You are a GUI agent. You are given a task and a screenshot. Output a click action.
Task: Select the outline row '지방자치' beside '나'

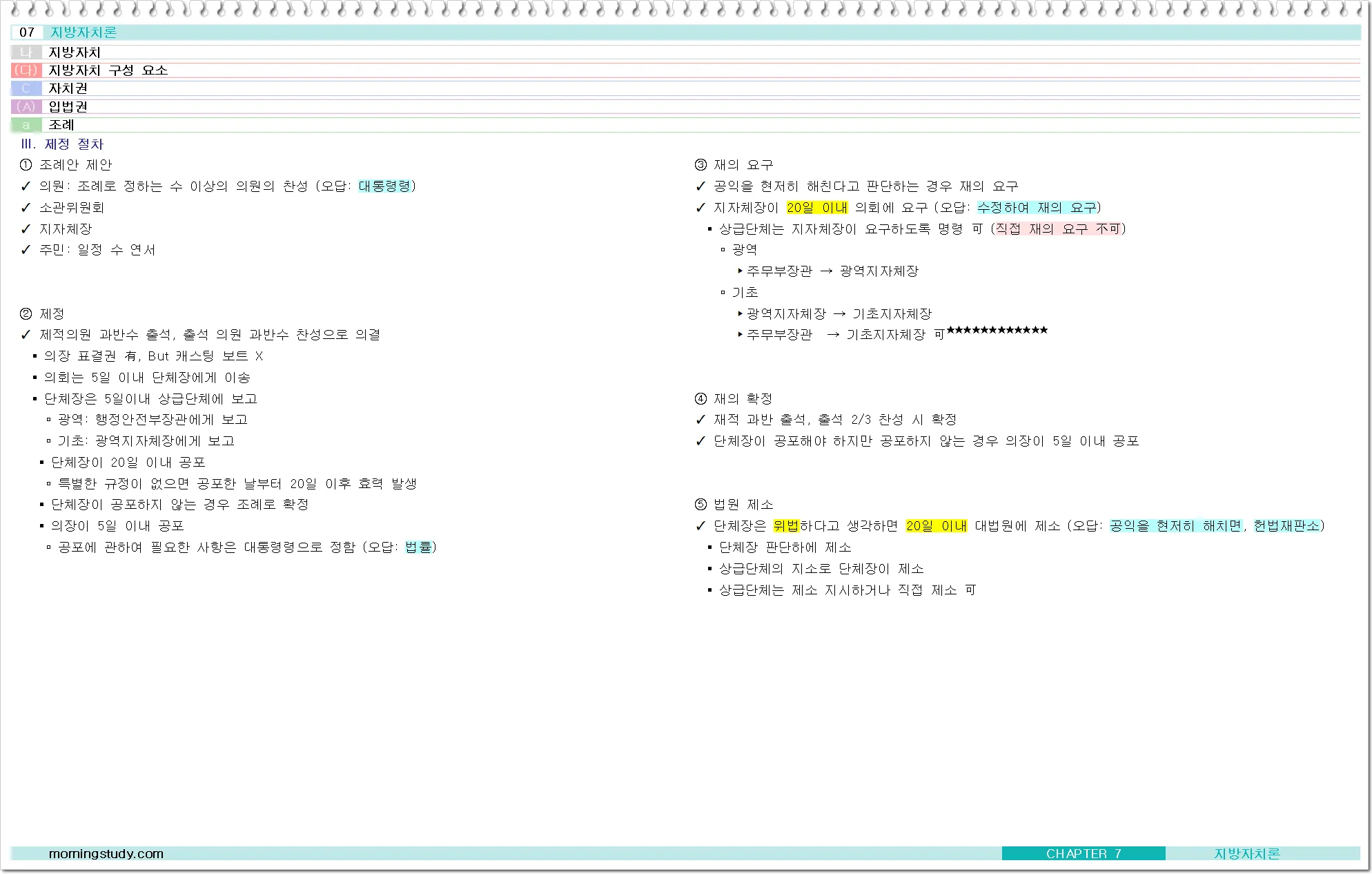point(75,52)
